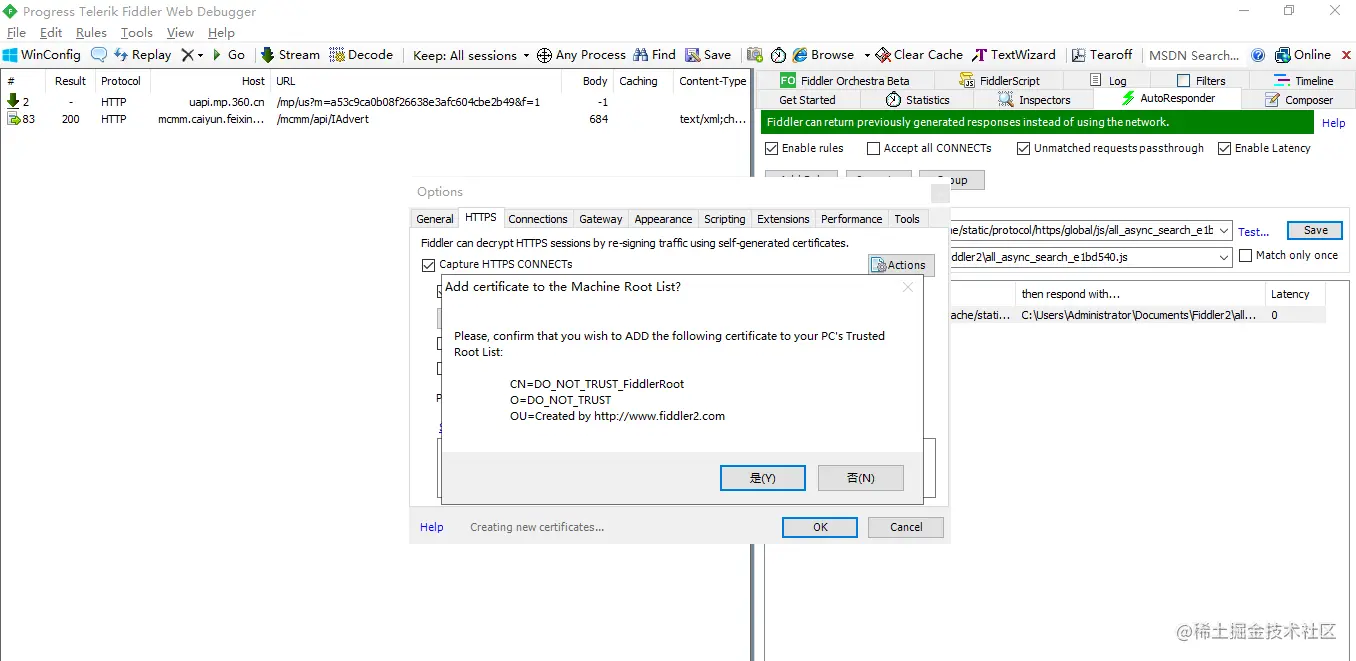Click Tearoff toolbar button
This screenshot has height=661, width=1356.
click(1102, 55)
